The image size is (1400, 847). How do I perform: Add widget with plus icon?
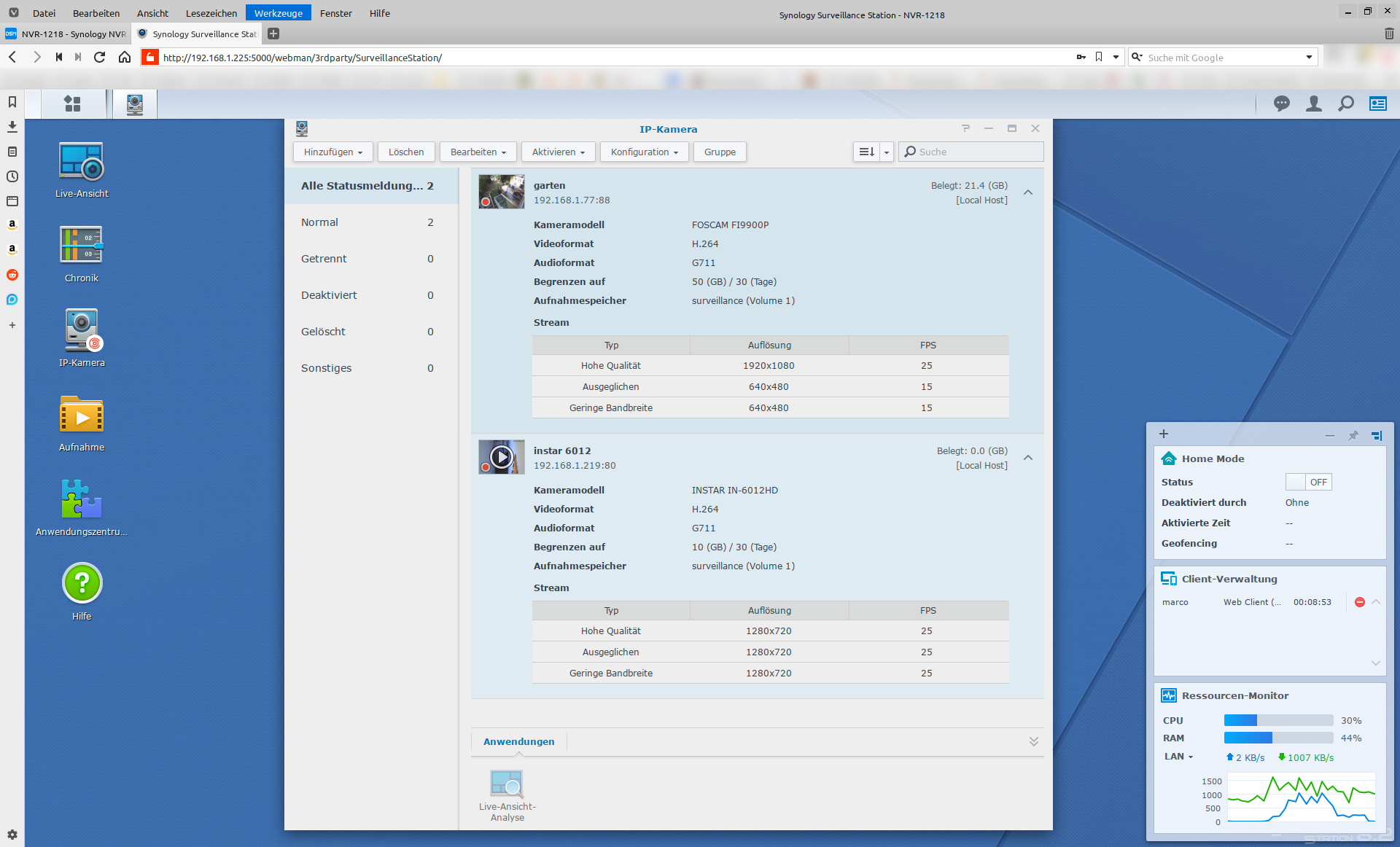pyautogui.click(x=1164, y=434)
